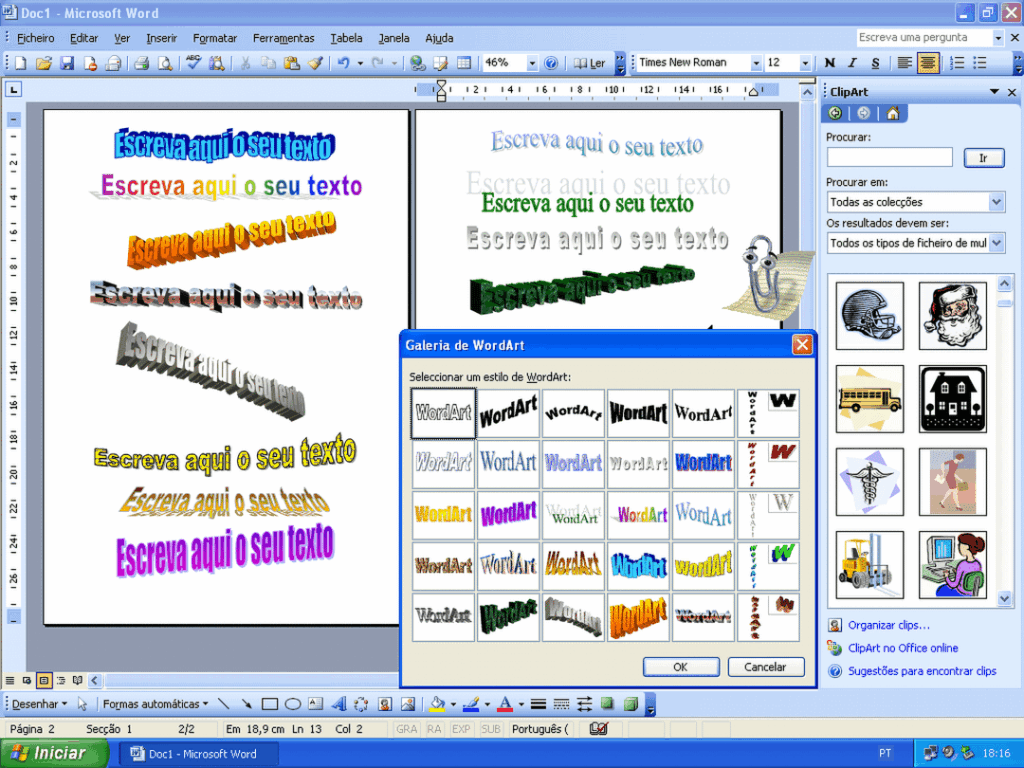Click the Fill Color paint bucket swatch
Screen dimensions: 1024x768
(x=437, y=704)
